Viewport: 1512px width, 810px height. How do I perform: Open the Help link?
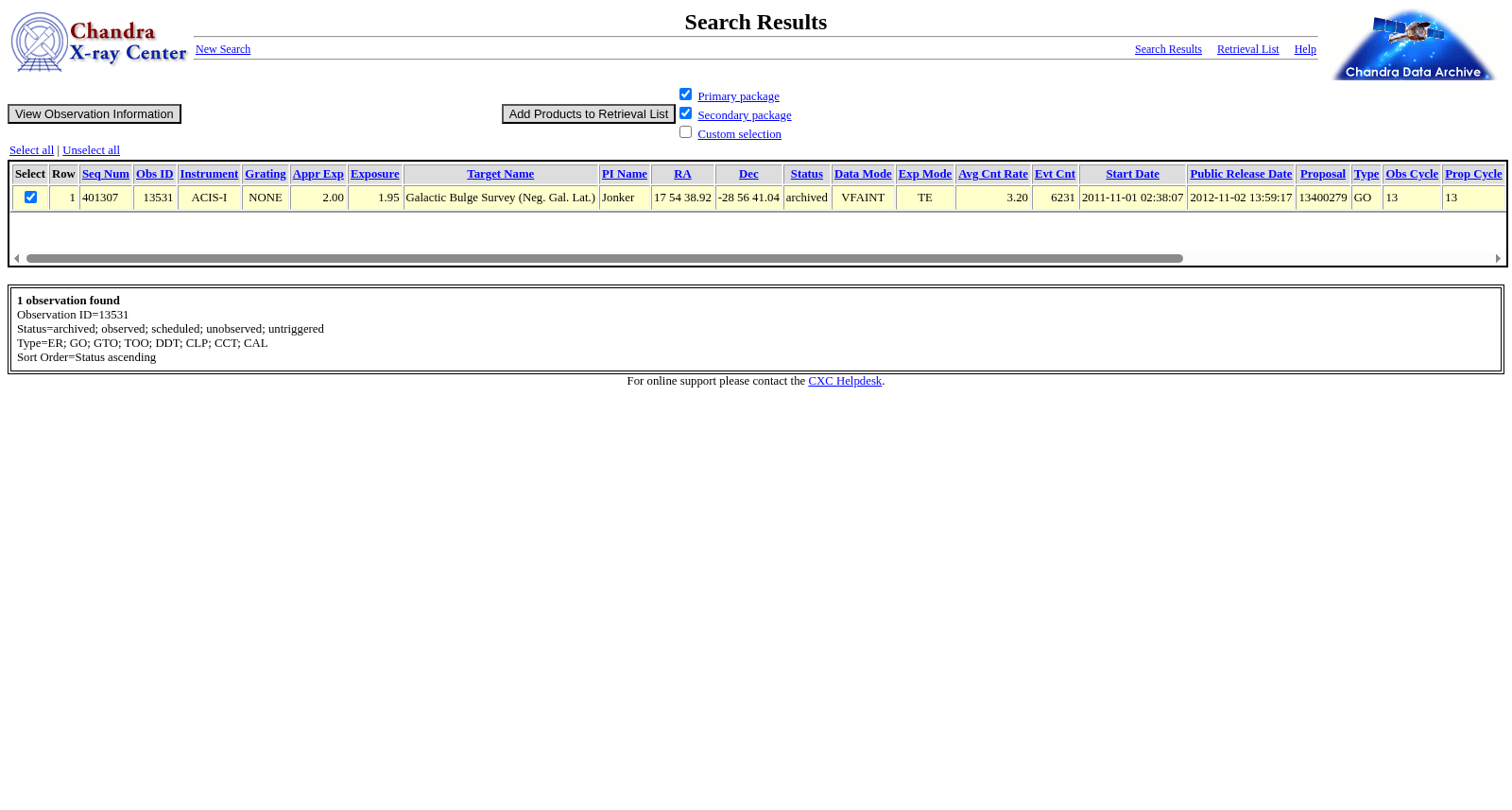pos(1305,49)
